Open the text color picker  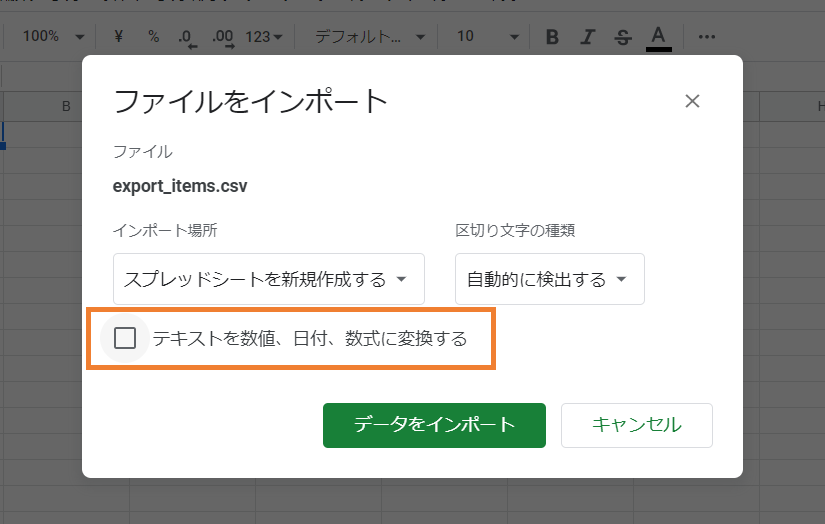pyautogui.click(x=658, y=37)
